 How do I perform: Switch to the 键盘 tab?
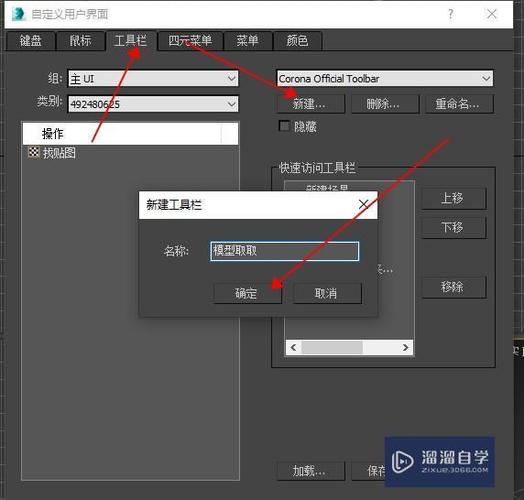click(x=30, y=41)
